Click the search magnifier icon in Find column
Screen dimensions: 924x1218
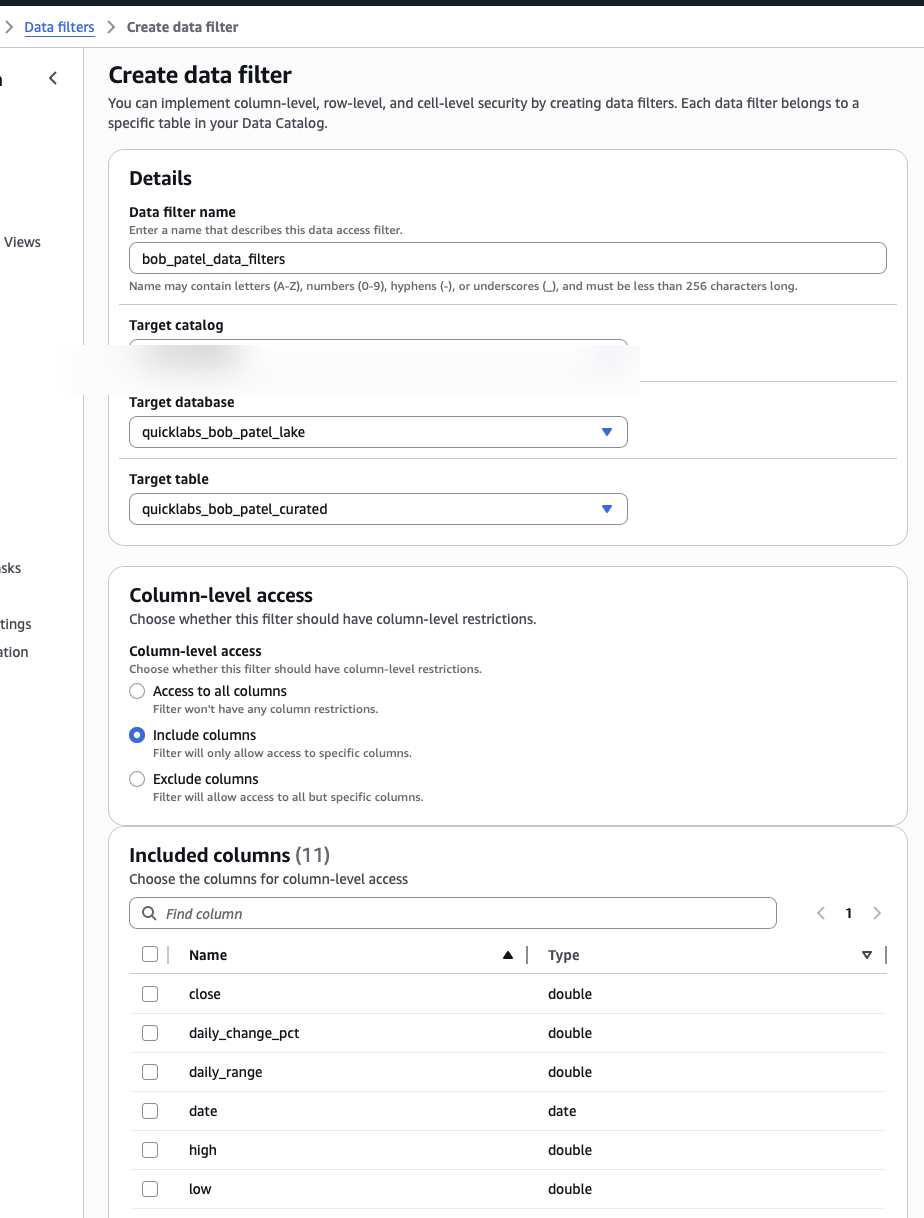point(149,914)
